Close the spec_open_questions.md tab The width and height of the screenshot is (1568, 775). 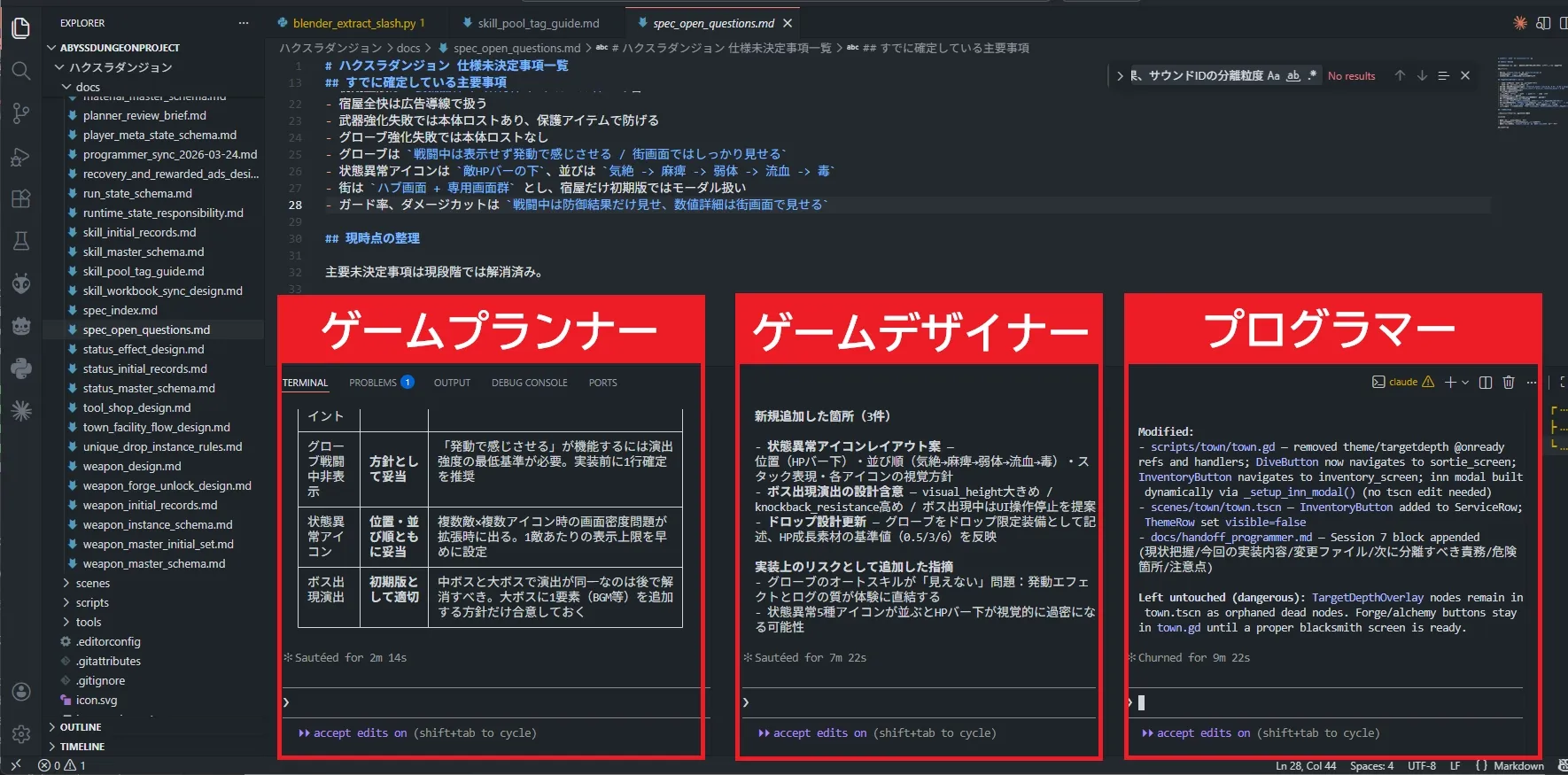pos(788,23)
